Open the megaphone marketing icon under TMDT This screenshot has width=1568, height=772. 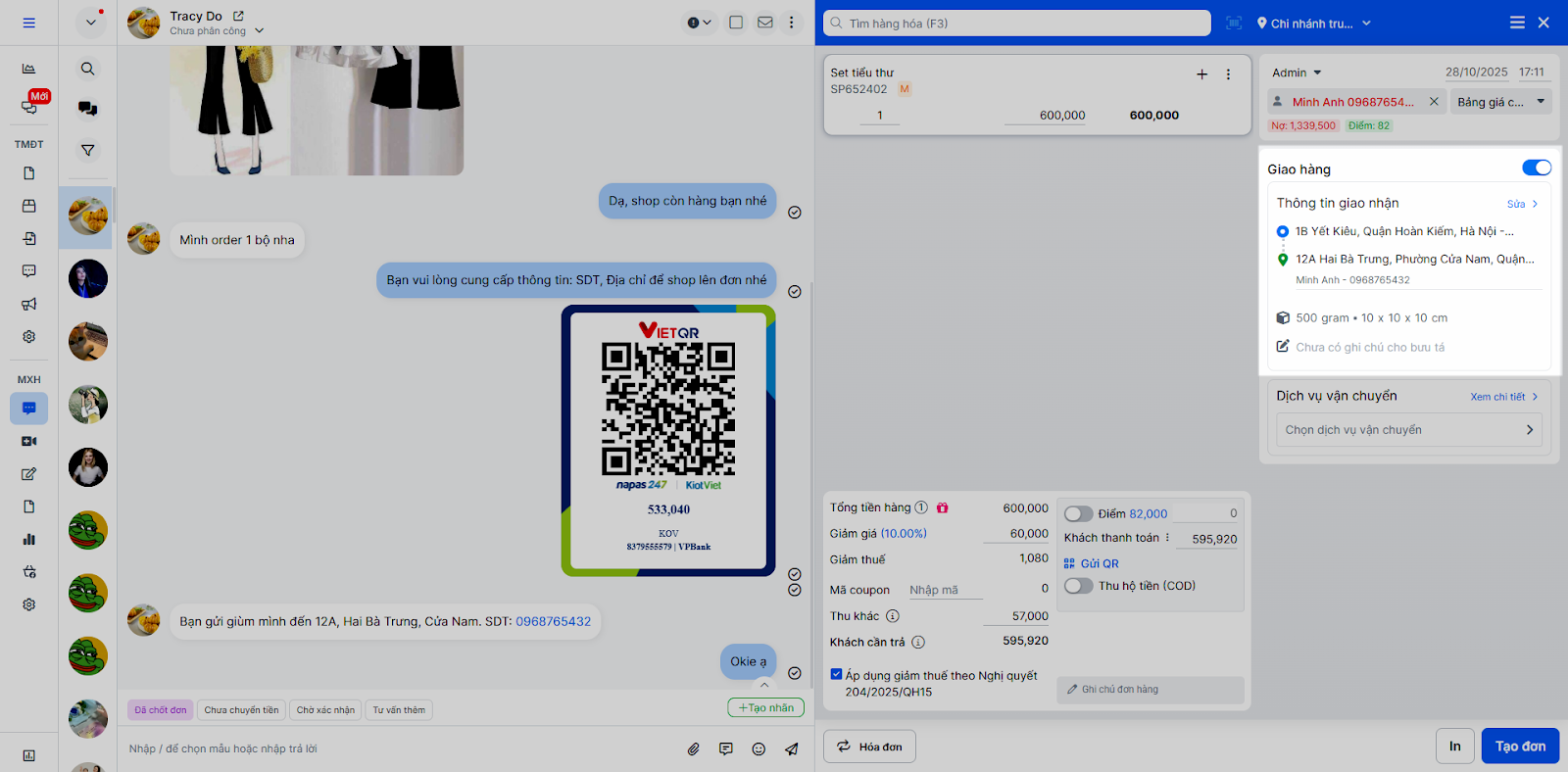pyautogui.click(x=28, y=304)
